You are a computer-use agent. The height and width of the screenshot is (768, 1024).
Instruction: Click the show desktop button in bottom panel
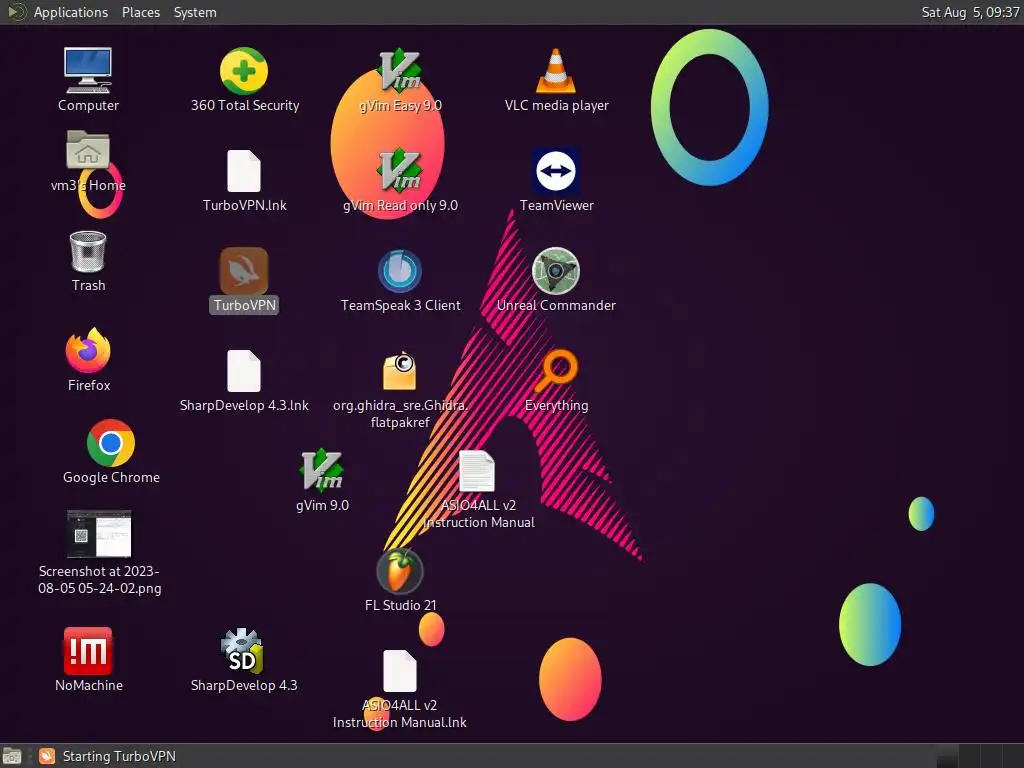11,756
